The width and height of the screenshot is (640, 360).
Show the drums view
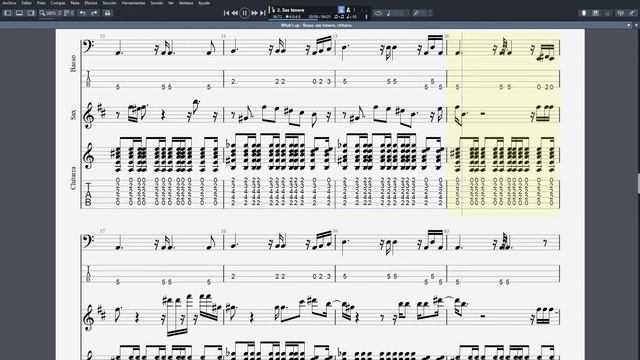click(607, 13)
